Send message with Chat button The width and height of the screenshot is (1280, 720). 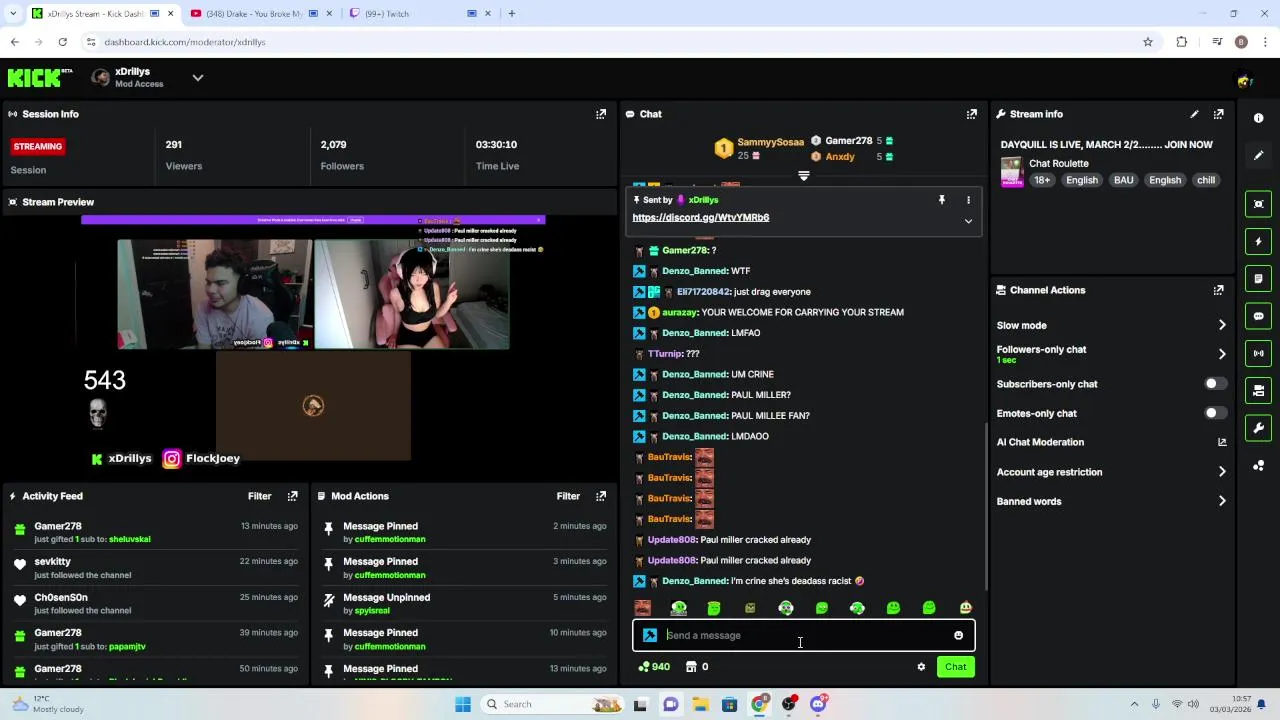click(x=955, y=667)
